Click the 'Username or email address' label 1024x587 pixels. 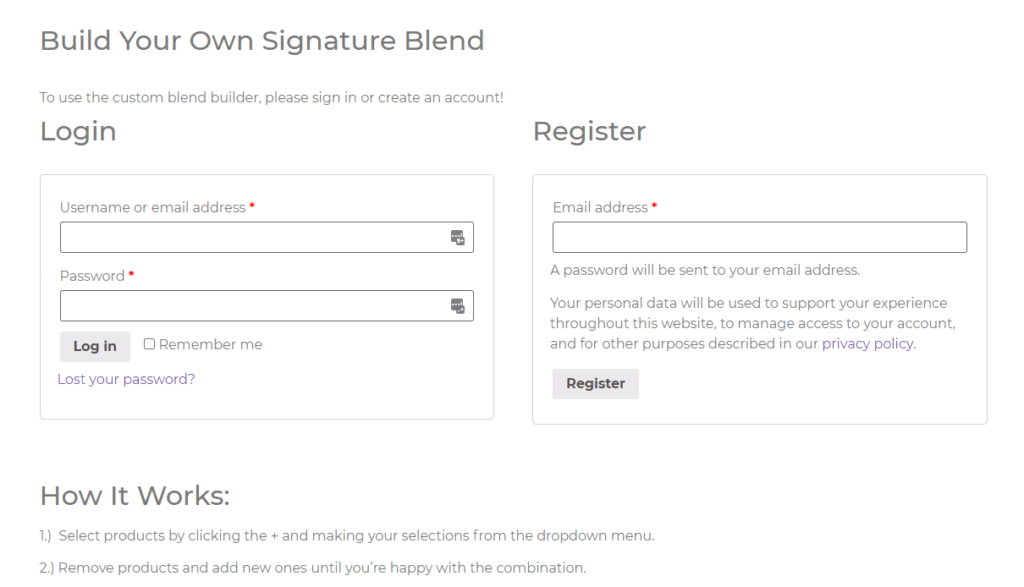[152, 208]
